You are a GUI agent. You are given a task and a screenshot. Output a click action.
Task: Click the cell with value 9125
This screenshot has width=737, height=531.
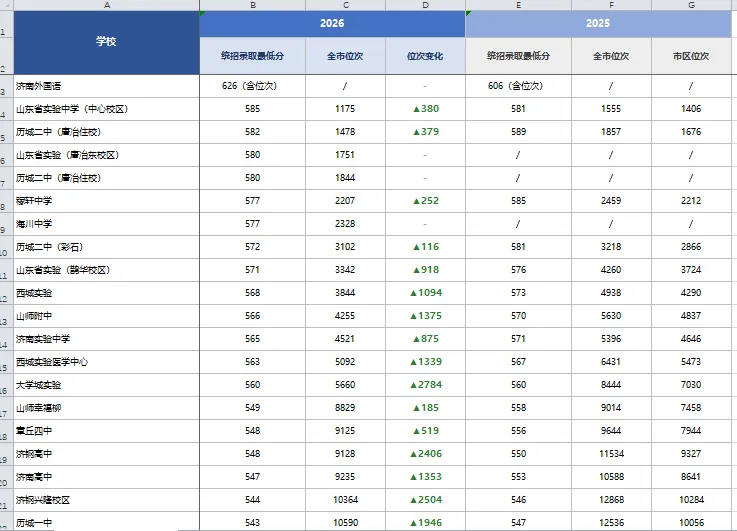coord(345,431)
